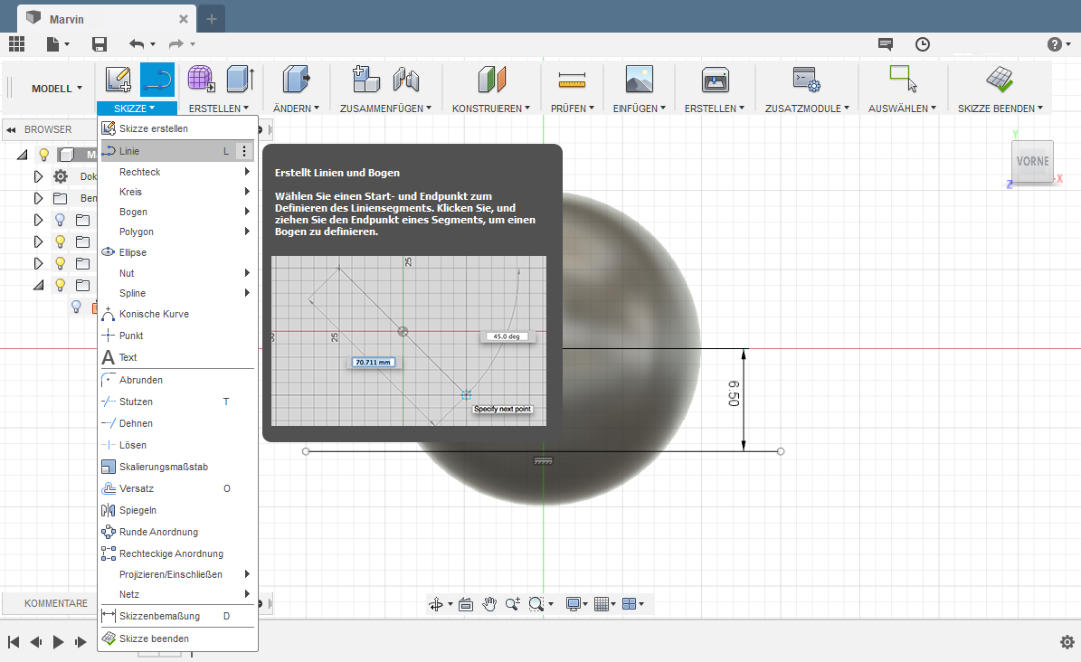1081x662 pixels.
Task: Open the grid settings dropdown
Action: coord(605,604)
